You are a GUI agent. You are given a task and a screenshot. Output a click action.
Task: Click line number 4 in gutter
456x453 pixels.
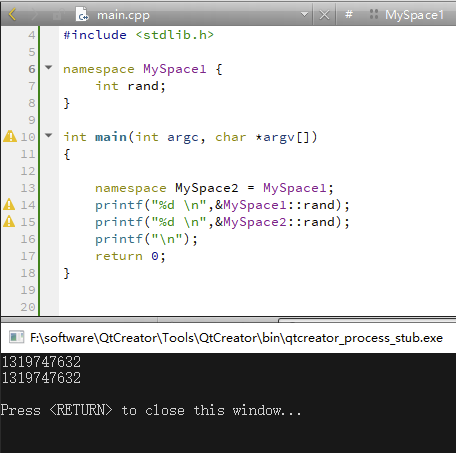[31, 35]
